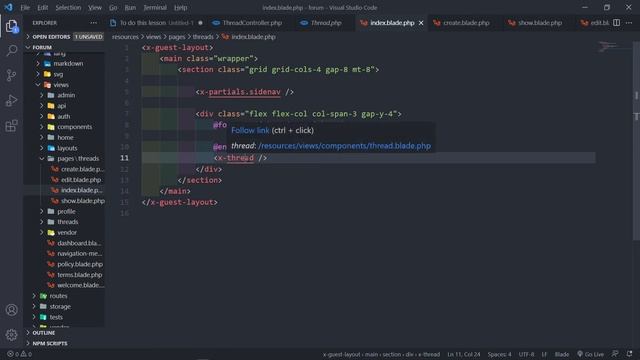Click the threads breadcrumb segment
The height and width of the screenshot is (360, 640).
click(203, 37)
